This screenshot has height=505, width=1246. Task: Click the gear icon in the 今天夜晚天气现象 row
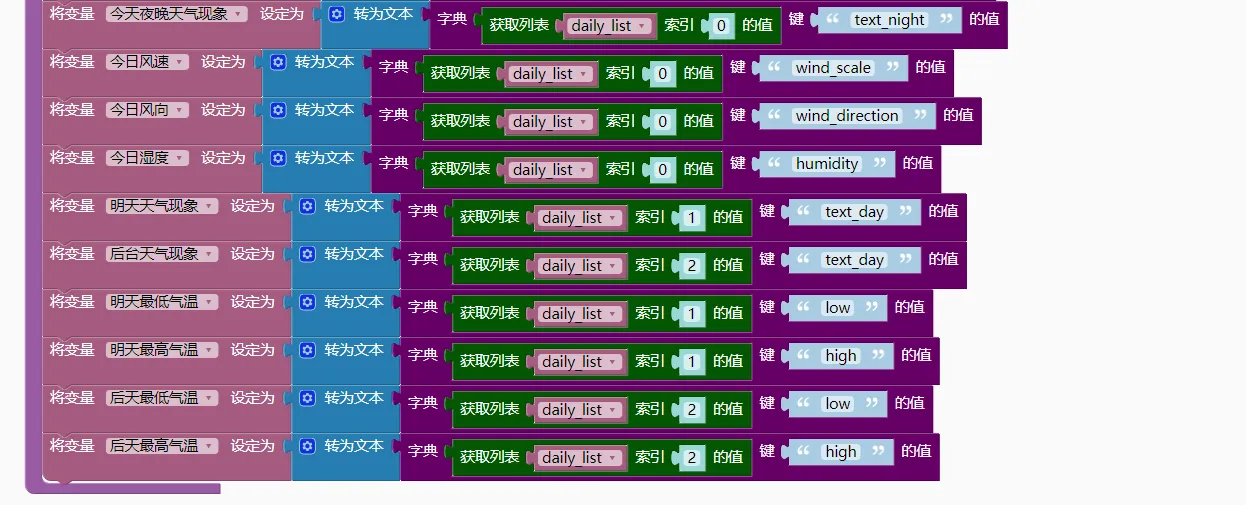(x=337, y=14)
